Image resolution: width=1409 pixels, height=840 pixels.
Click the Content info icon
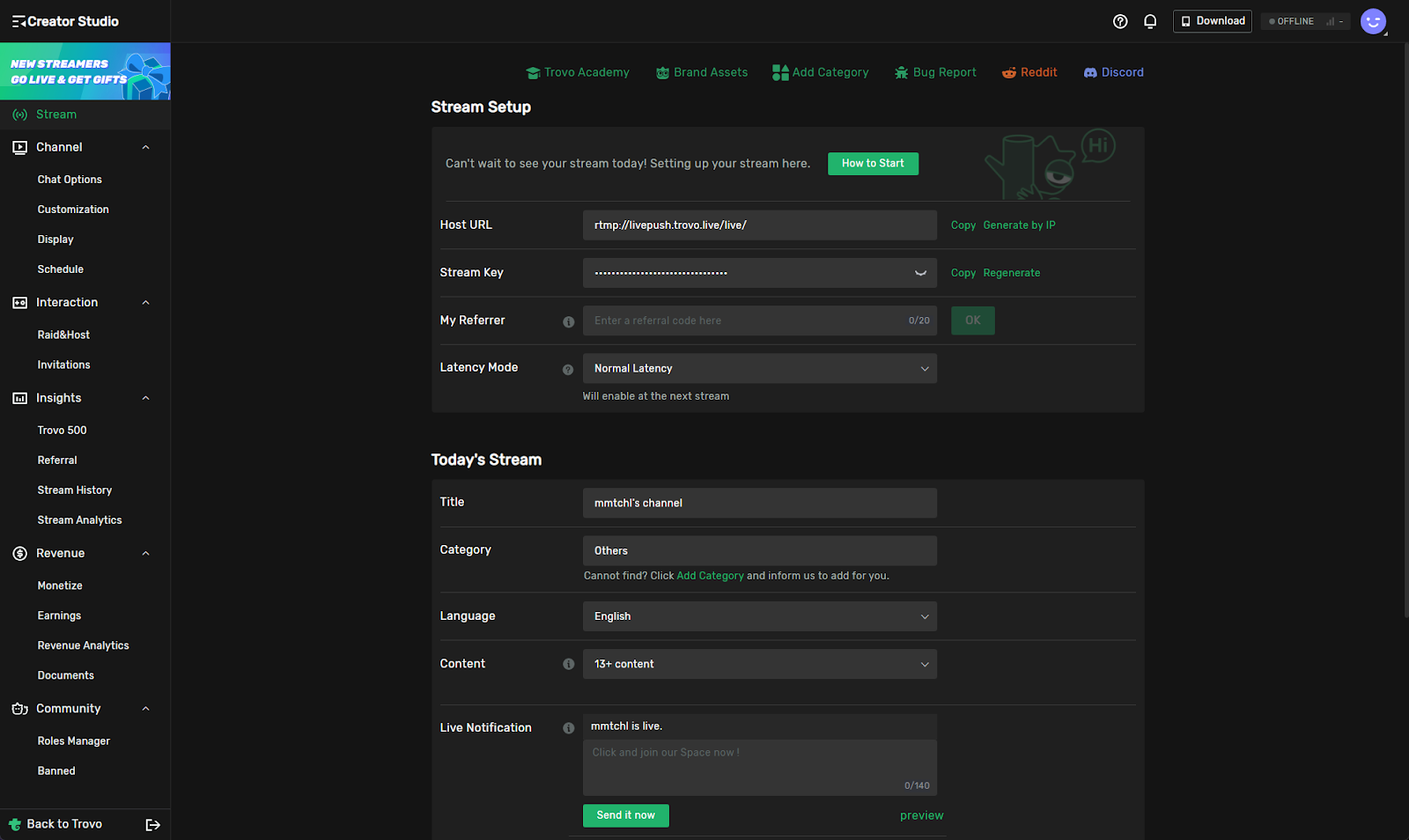coord(568,664)
